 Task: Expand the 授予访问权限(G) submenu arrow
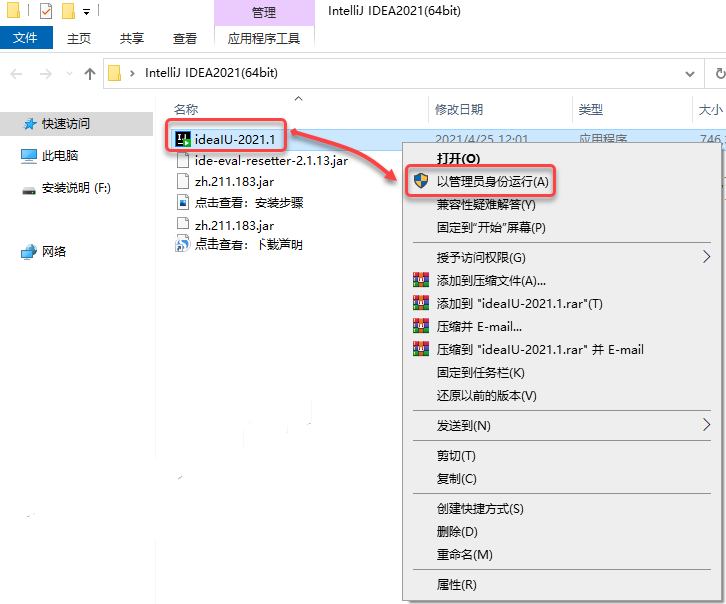(706, 256)
